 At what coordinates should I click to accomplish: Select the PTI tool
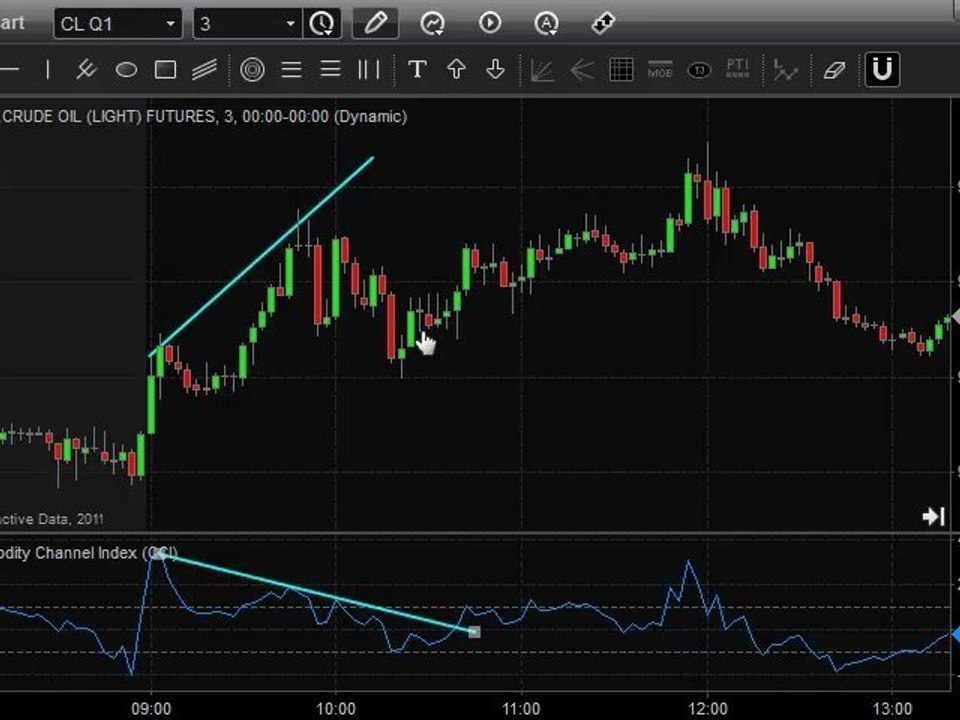tap(738, 69)
